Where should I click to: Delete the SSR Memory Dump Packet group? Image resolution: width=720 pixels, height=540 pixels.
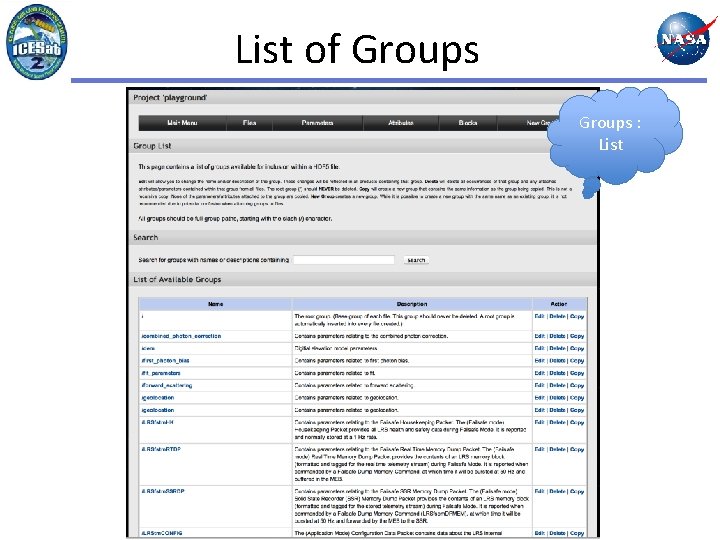[557, 491]
